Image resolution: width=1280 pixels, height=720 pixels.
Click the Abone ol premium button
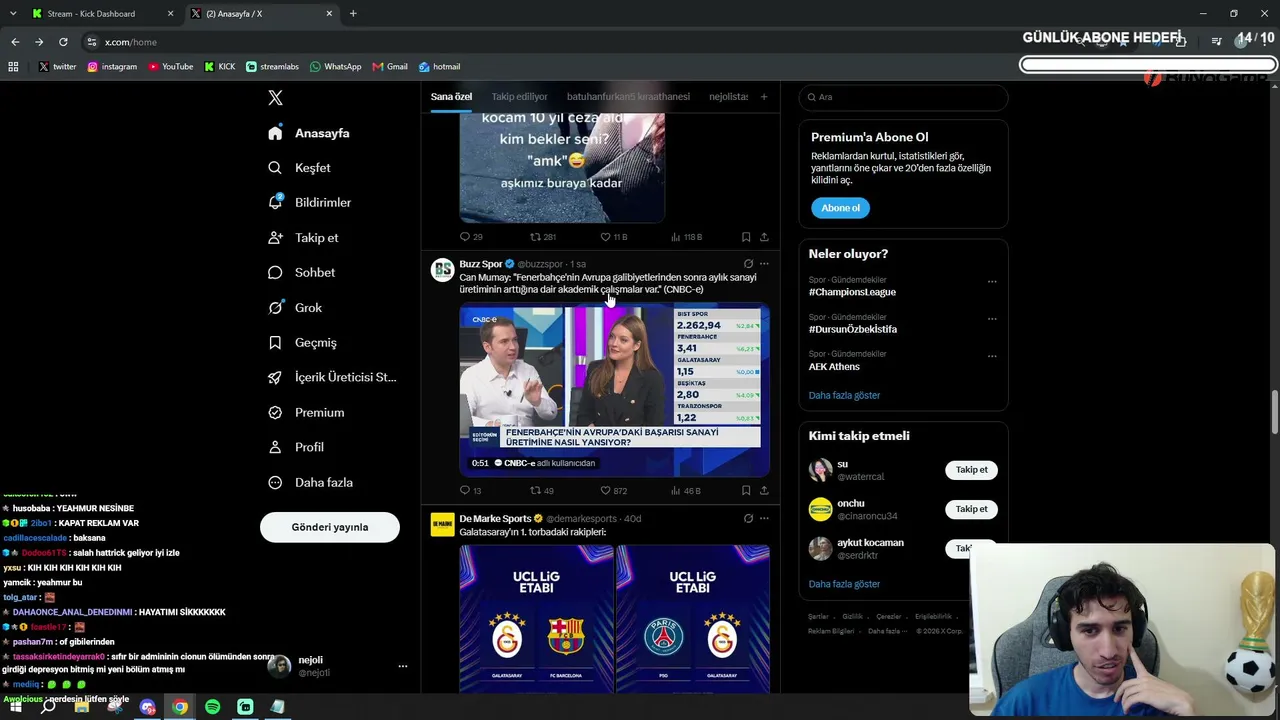pyautogui.click(x=840, y=208)
